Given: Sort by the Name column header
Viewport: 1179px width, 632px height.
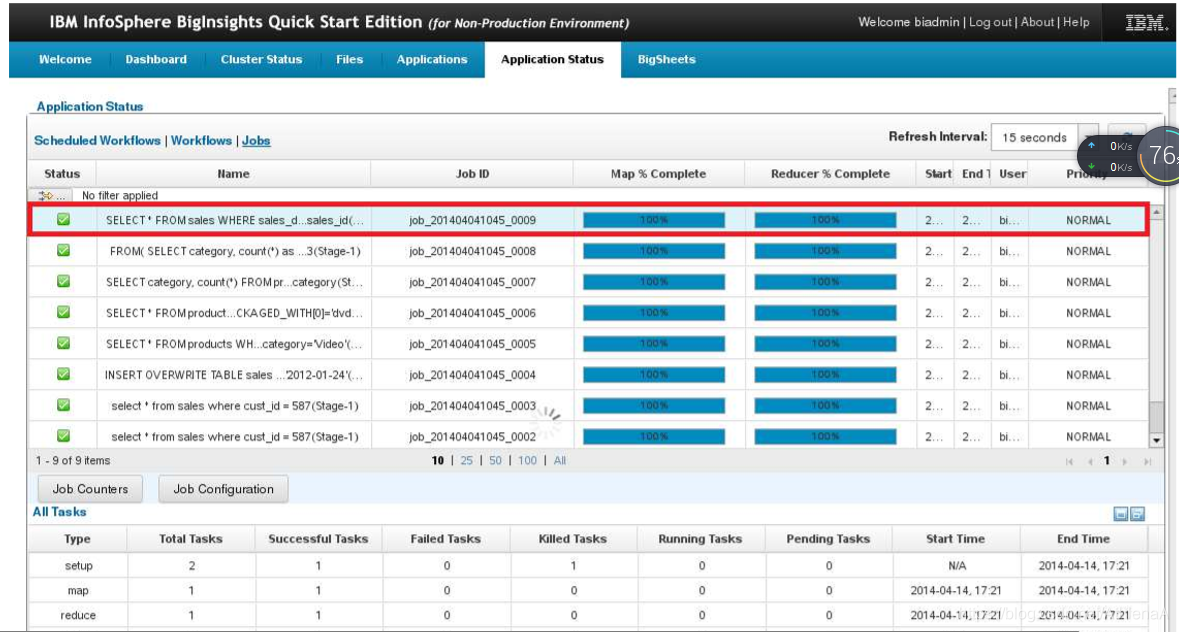Looking at the screenshot, I should [233, 174].
